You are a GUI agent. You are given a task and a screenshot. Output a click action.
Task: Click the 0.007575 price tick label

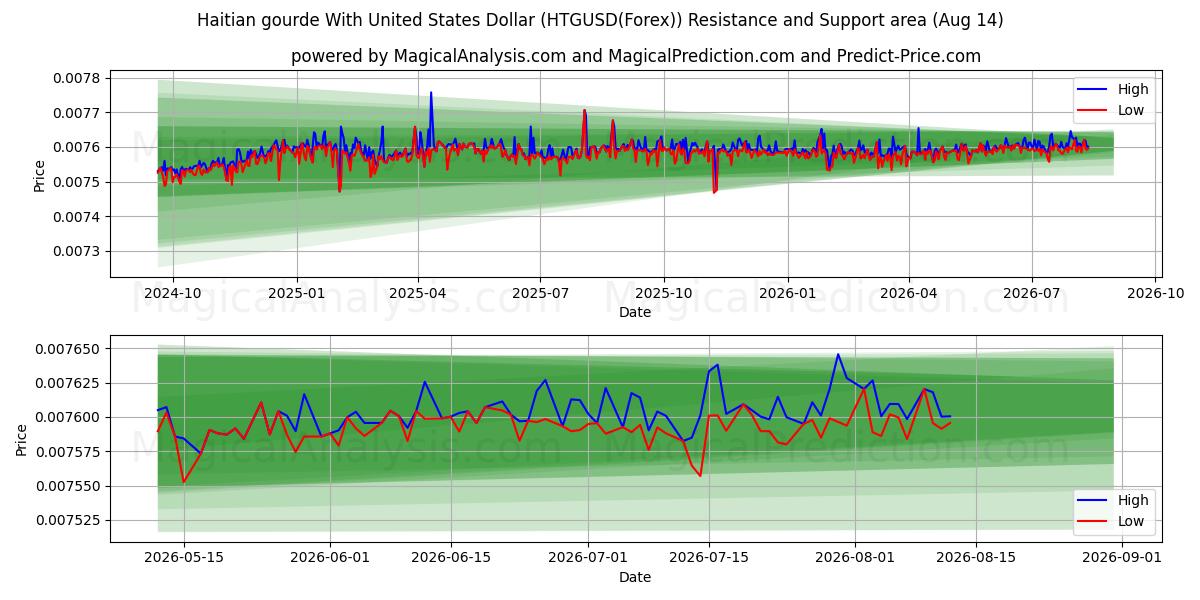(66, 452)
